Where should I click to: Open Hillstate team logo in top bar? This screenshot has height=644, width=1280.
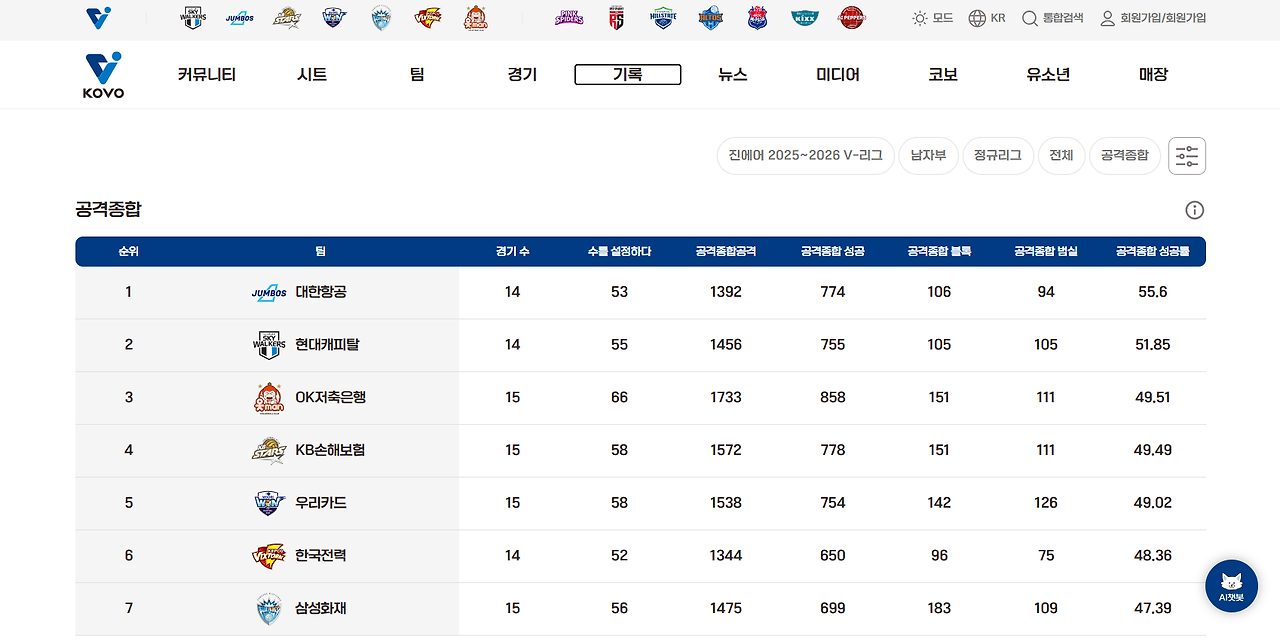click(x=663, y=18)
